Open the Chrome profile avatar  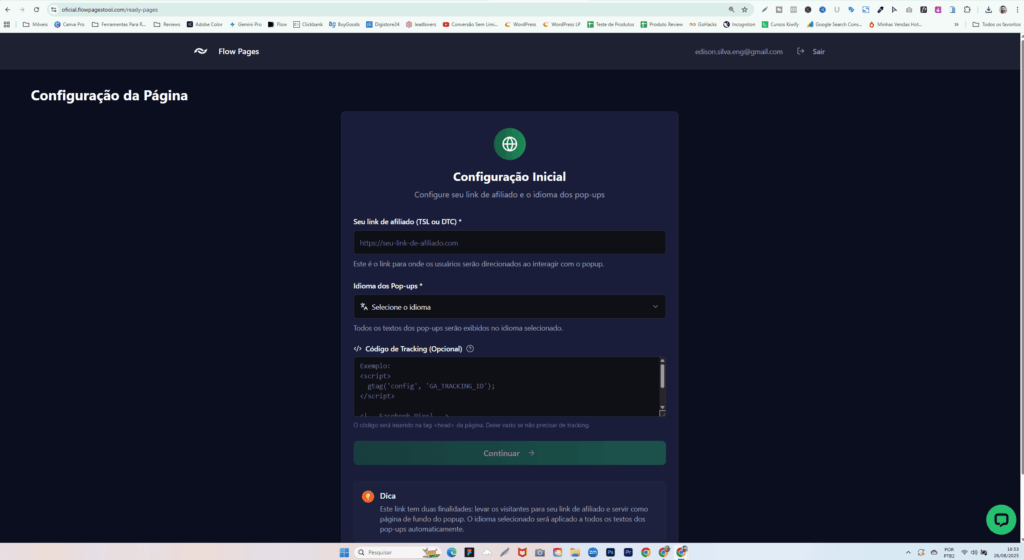click(1003, 10)
